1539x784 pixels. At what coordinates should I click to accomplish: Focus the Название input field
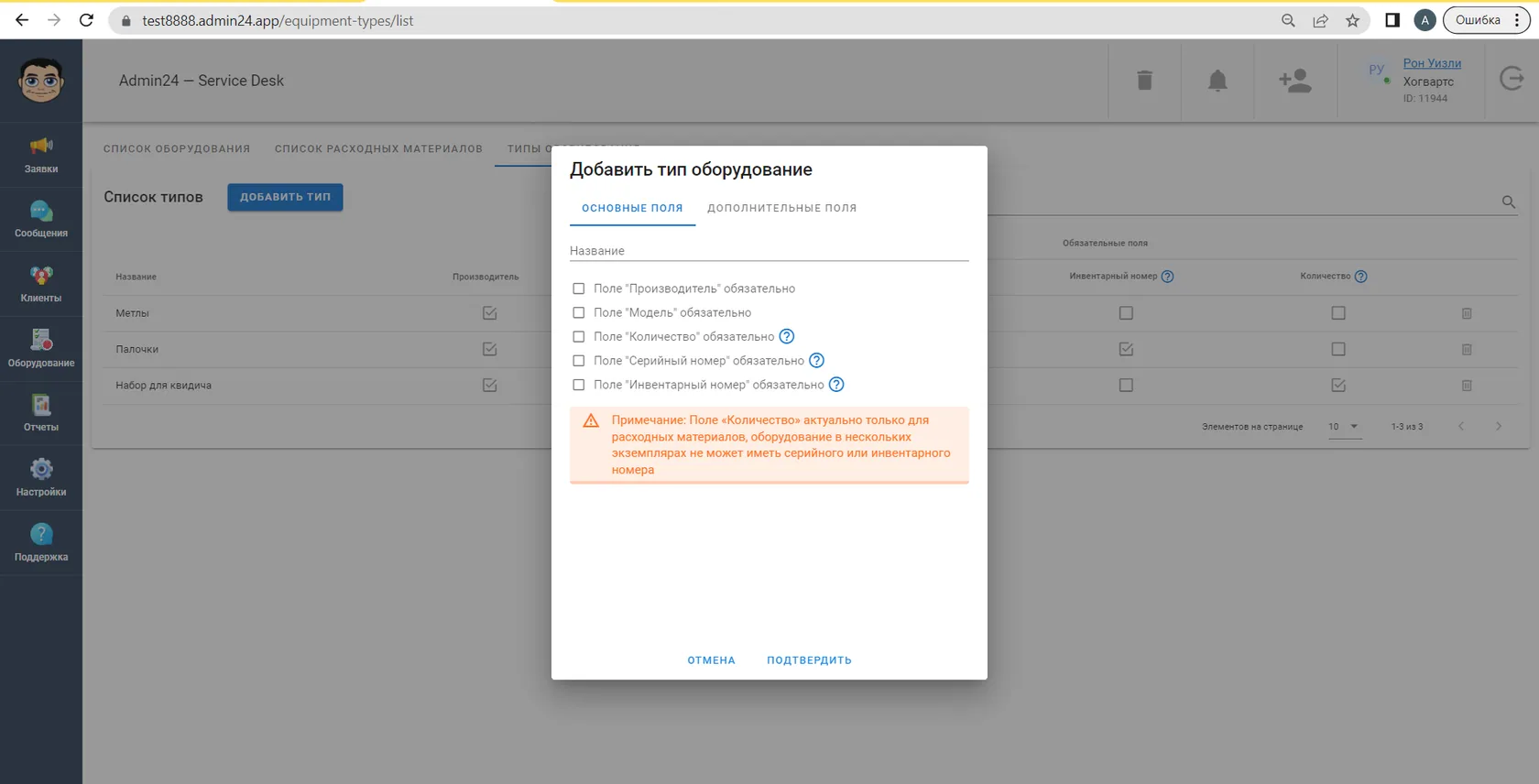tap(769, 251)
